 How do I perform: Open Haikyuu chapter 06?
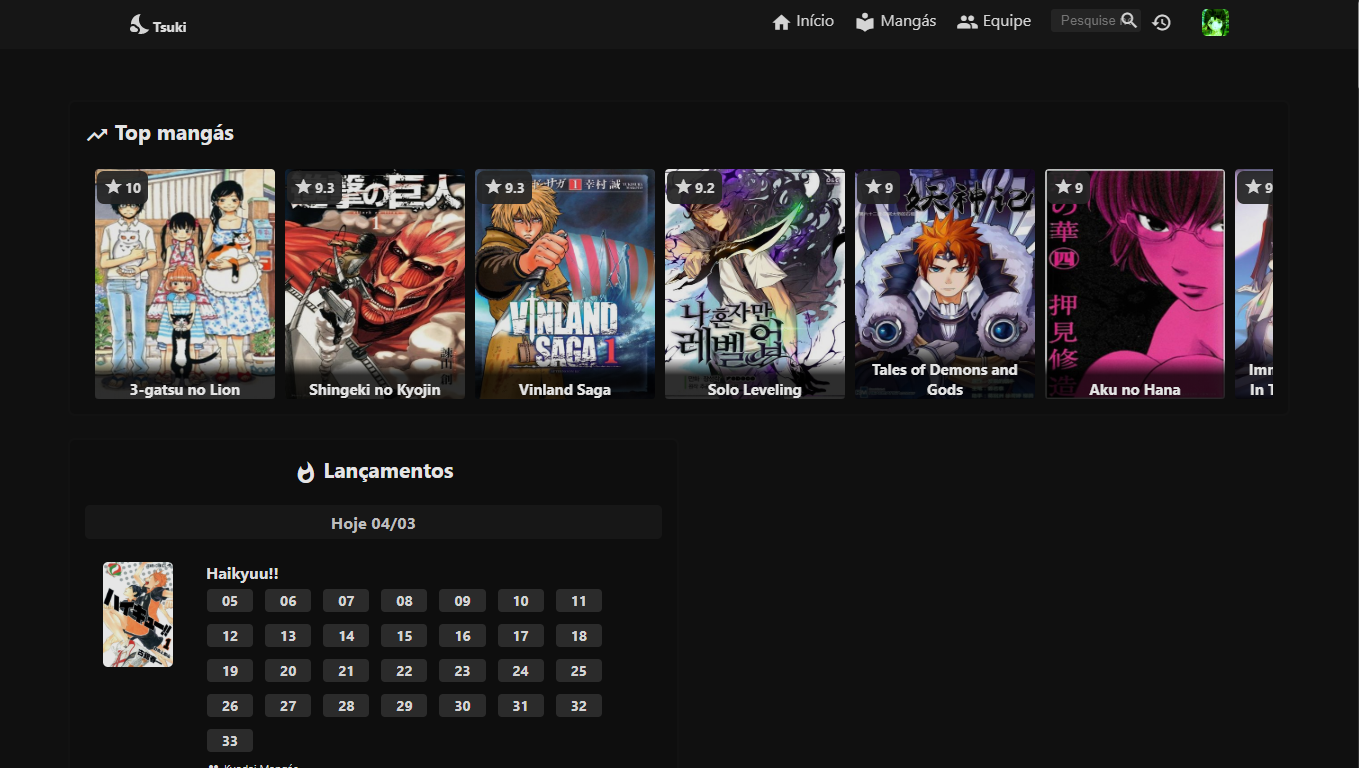288,601
